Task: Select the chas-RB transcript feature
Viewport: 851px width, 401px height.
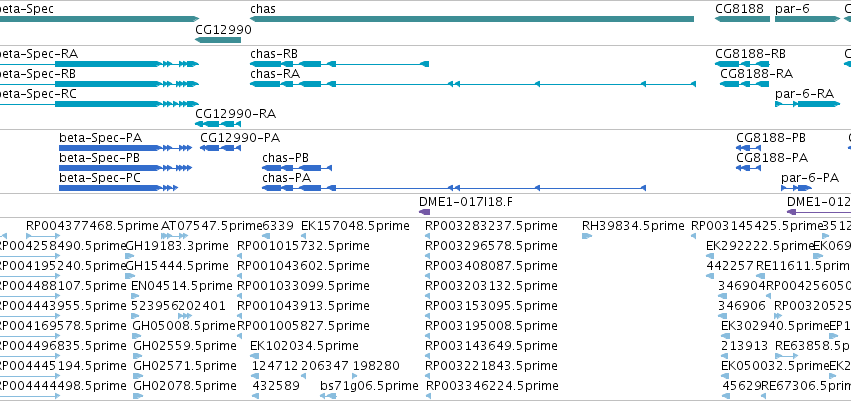Action: (339, 64)
